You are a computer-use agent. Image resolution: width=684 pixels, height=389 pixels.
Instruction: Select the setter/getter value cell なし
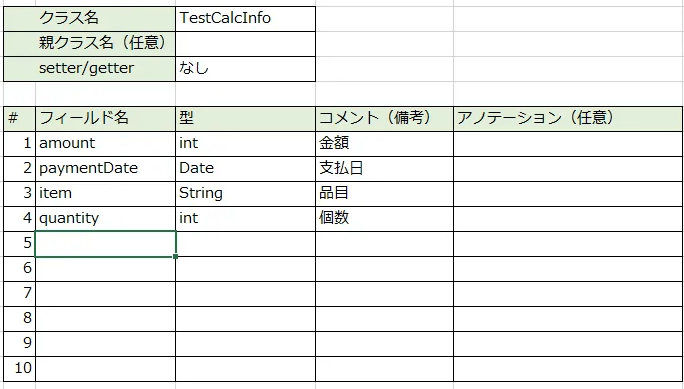245,69
